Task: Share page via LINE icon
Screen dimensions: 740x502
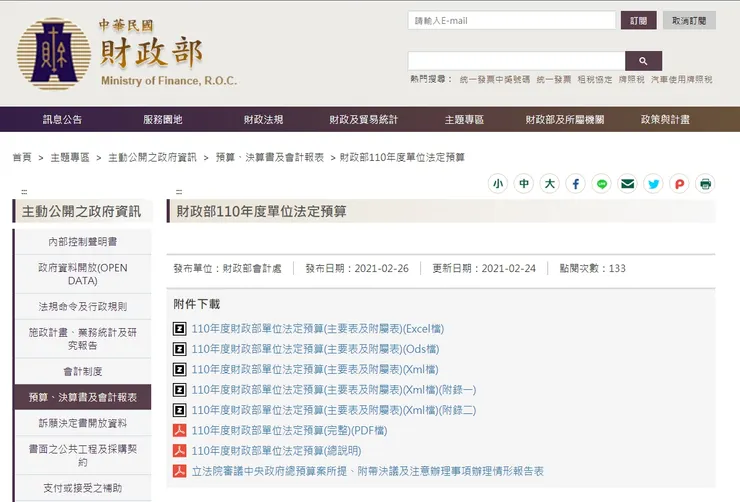Action: tap(601, 184)
